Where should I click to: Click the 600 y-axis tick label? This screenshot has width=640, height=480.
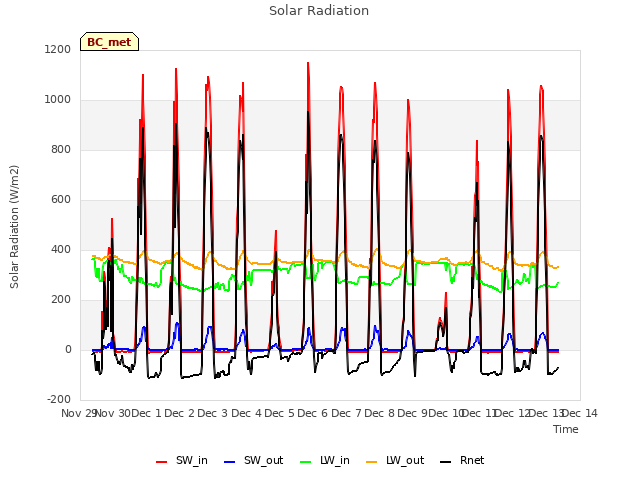61,200
